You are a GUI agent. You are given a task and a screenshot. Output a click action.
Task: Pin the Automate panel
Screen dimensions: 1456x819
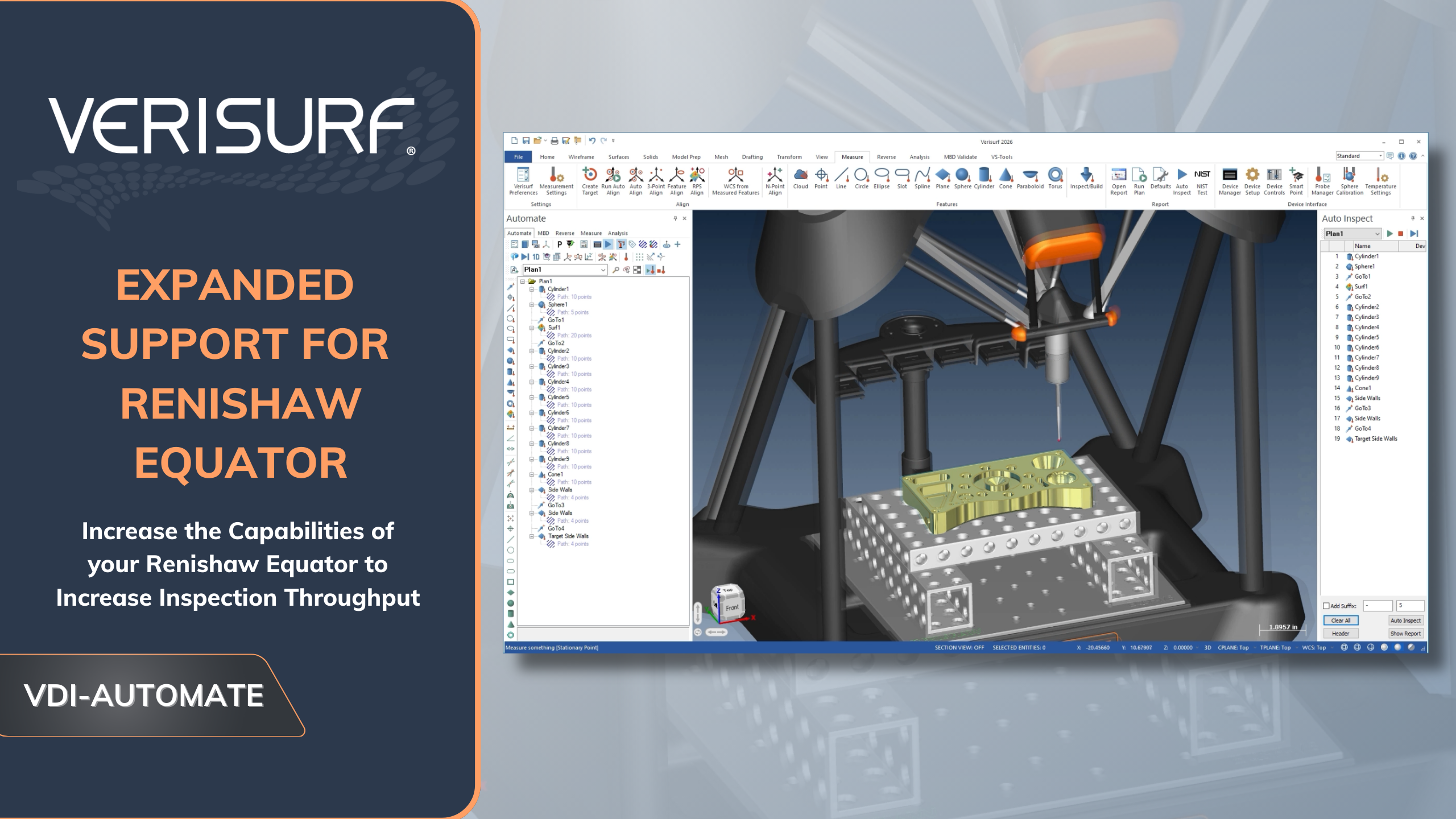click(x=675, y=218)
